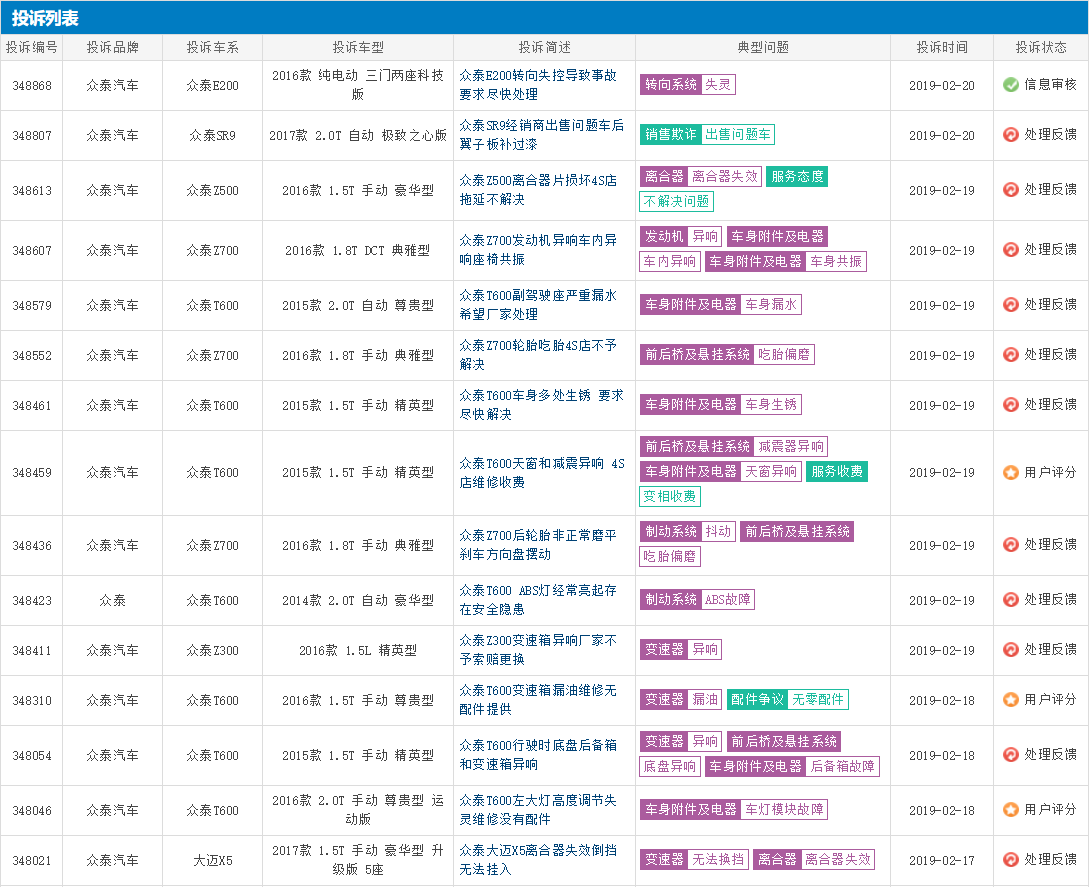Open complaint 众泰T600 ABS灯经常亮
Screen dimensions: 1092x887
pos(538,600)
